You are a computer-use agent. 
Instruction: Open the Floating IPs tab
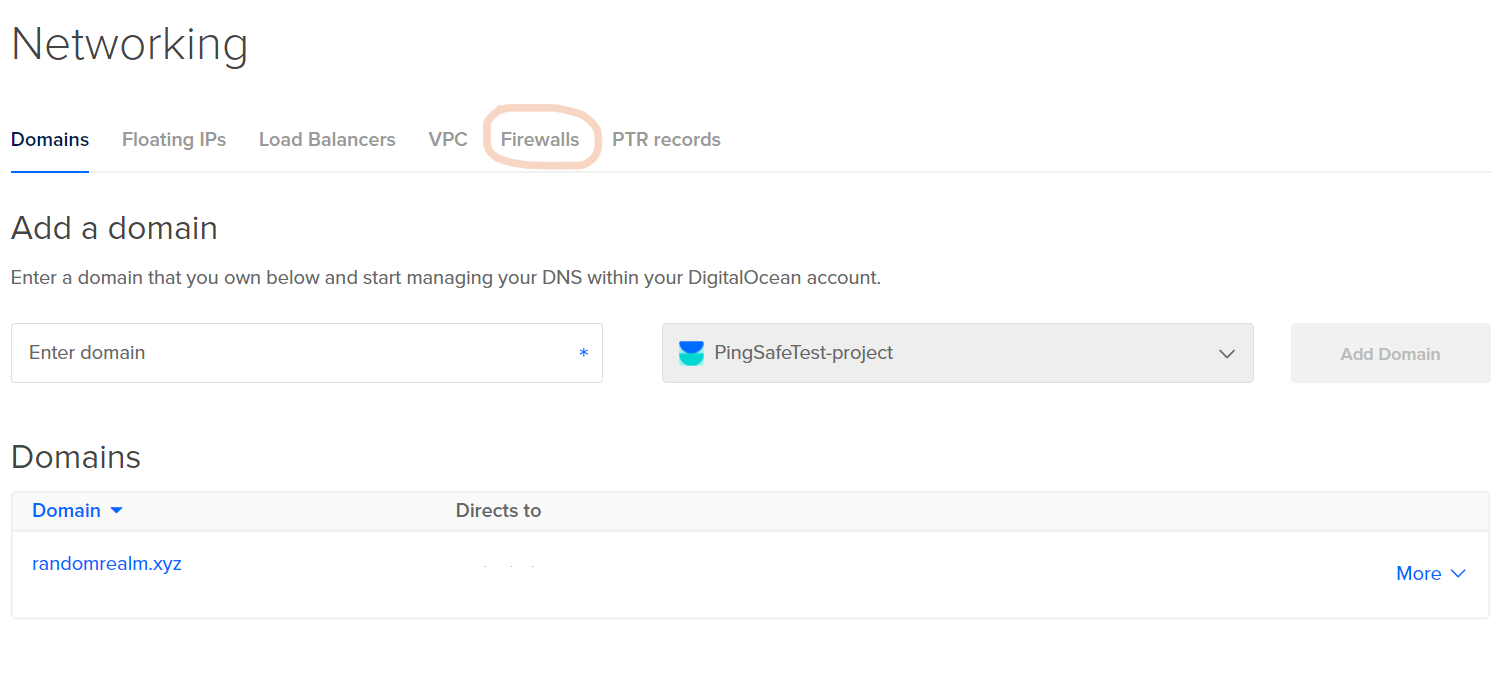click(174, 140)
